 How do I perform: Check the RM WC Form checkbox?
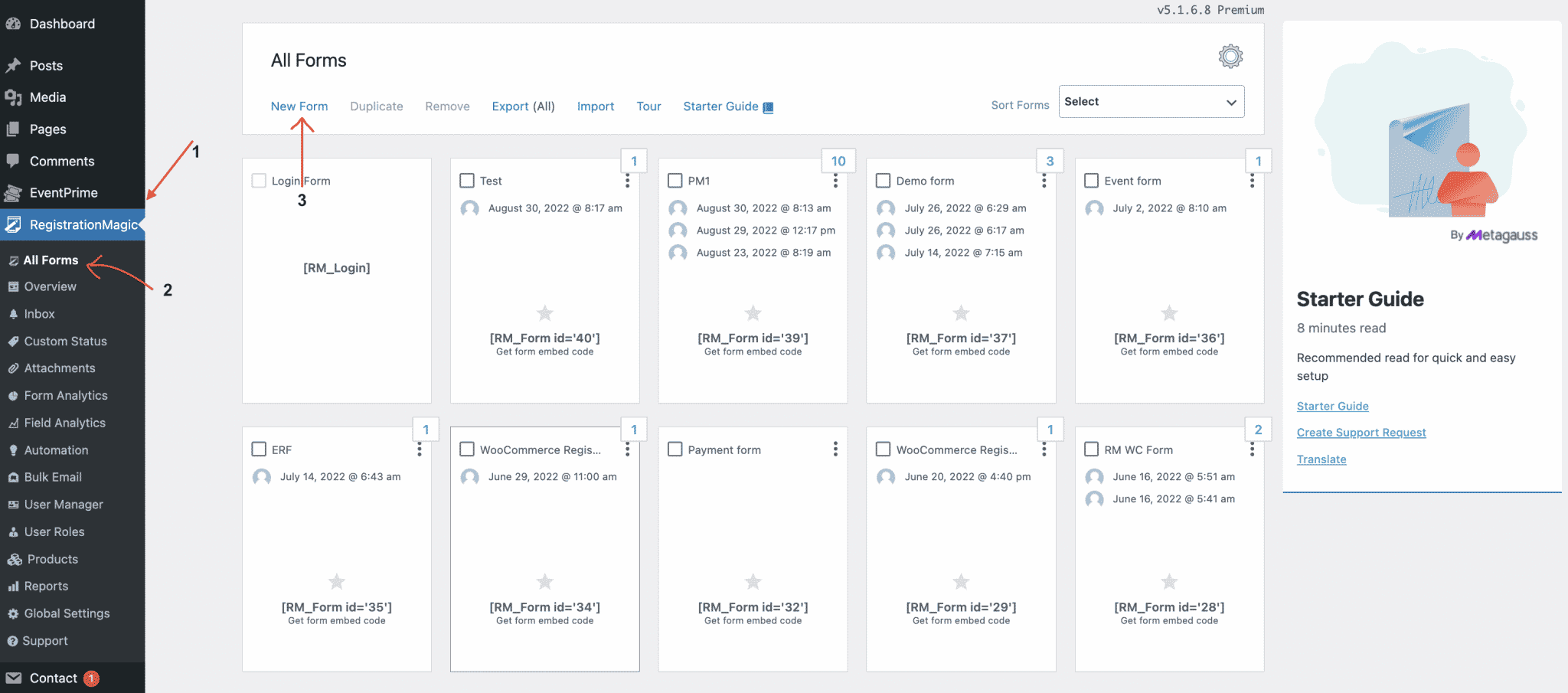click(x=1091, y=449)
